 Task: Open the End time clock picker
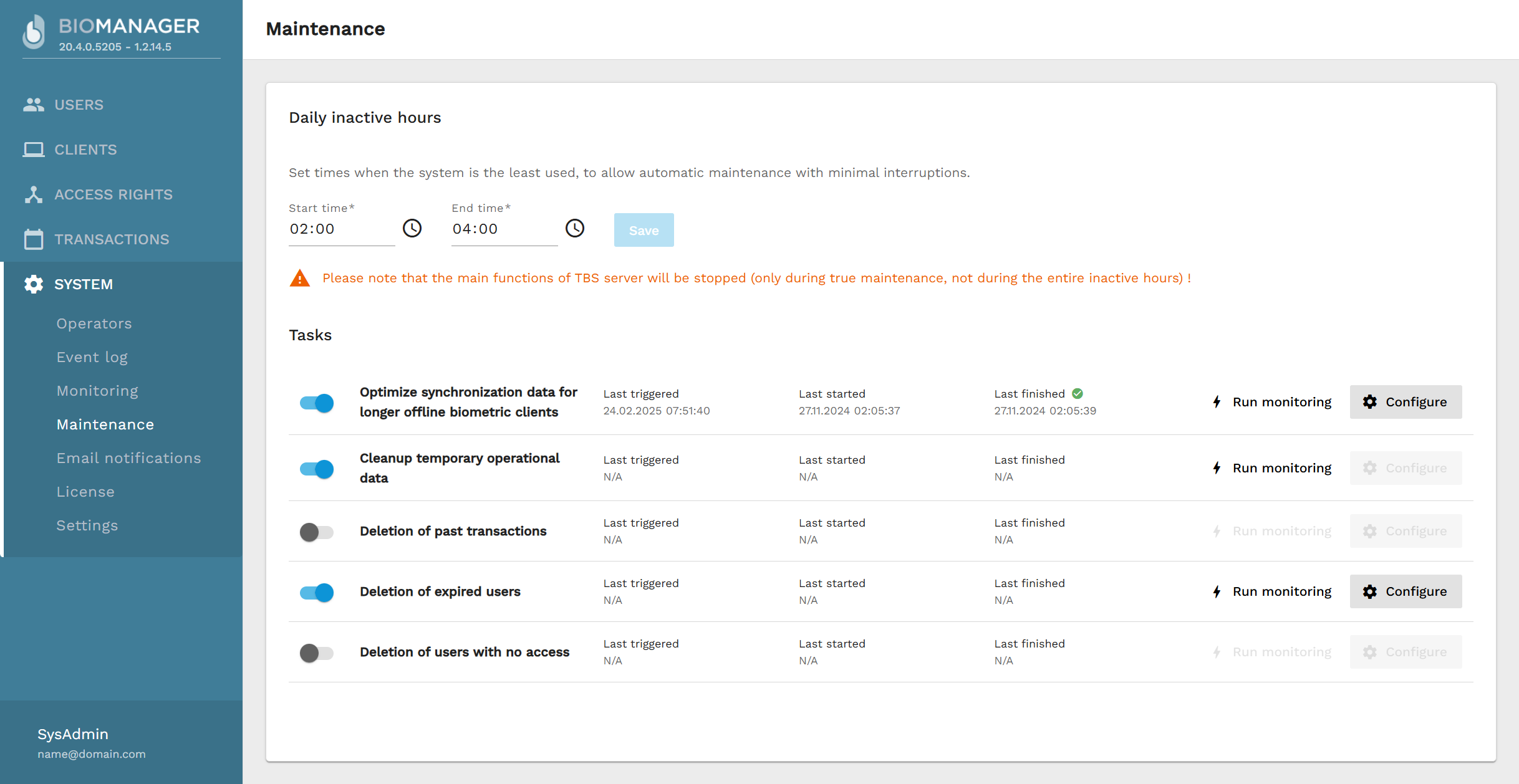574,229
